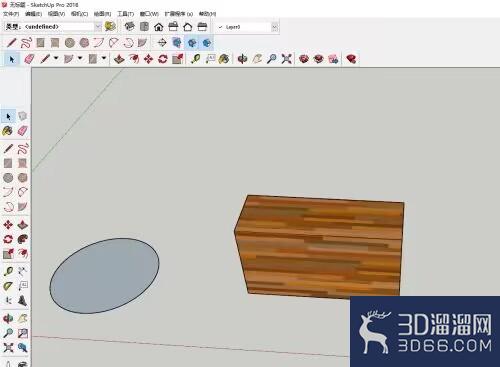Select the Eraser tool in Getting Started toolbar

point(29,59)
